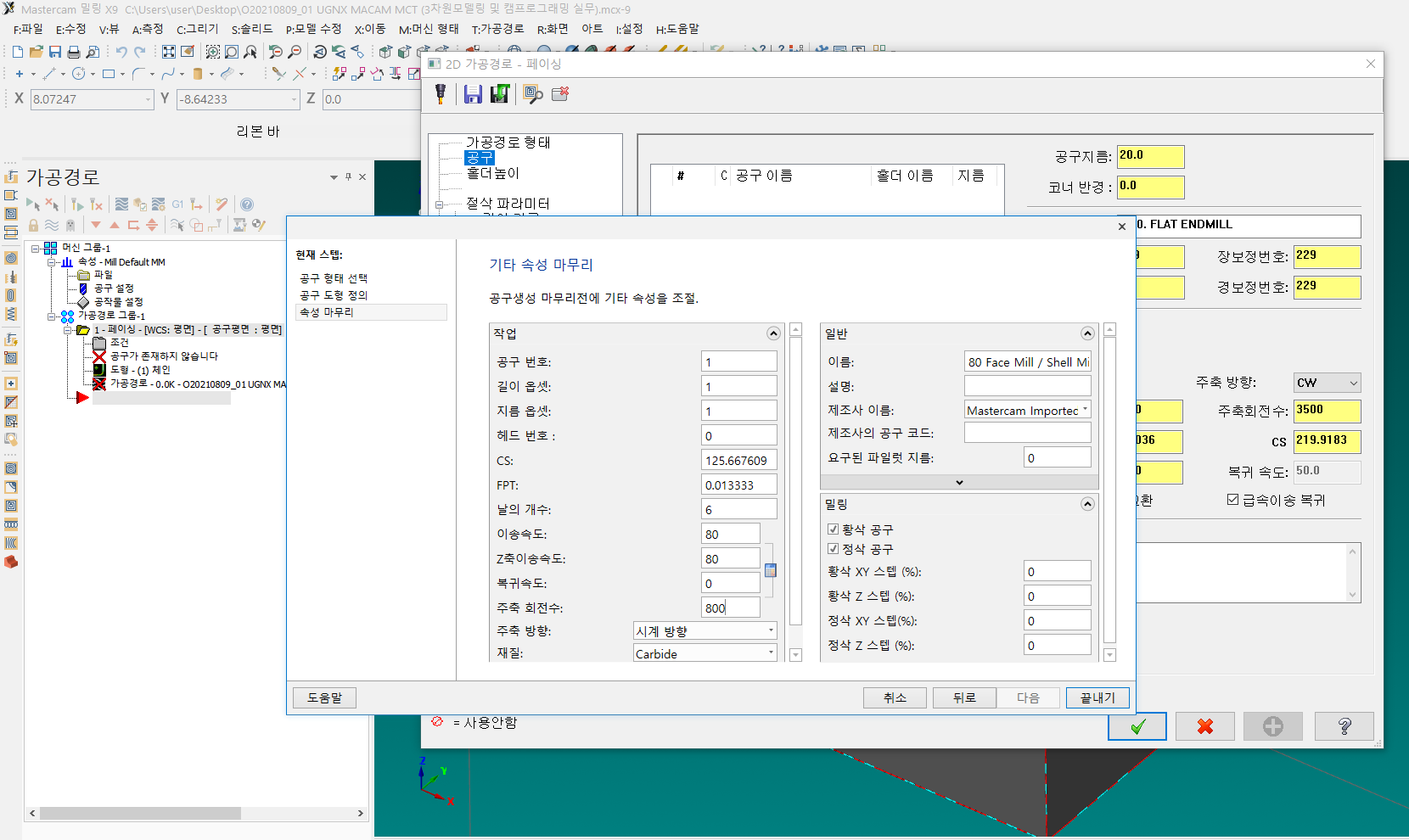
Task: Open the 제조사 이름 Mastercam dropdown
Action: pyautogui.click(x=1027, y=410)
